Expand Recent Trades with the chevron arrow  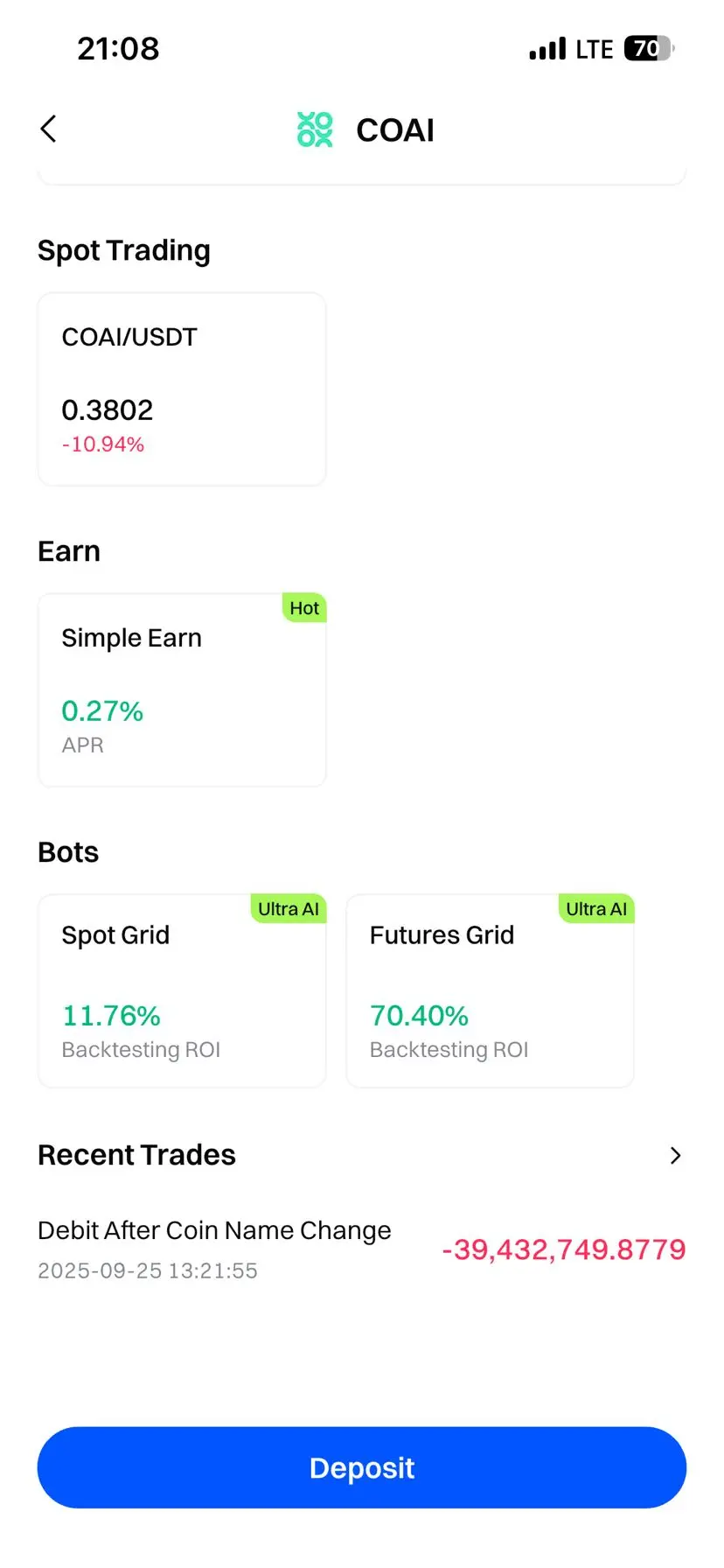tap(675, 1155)
